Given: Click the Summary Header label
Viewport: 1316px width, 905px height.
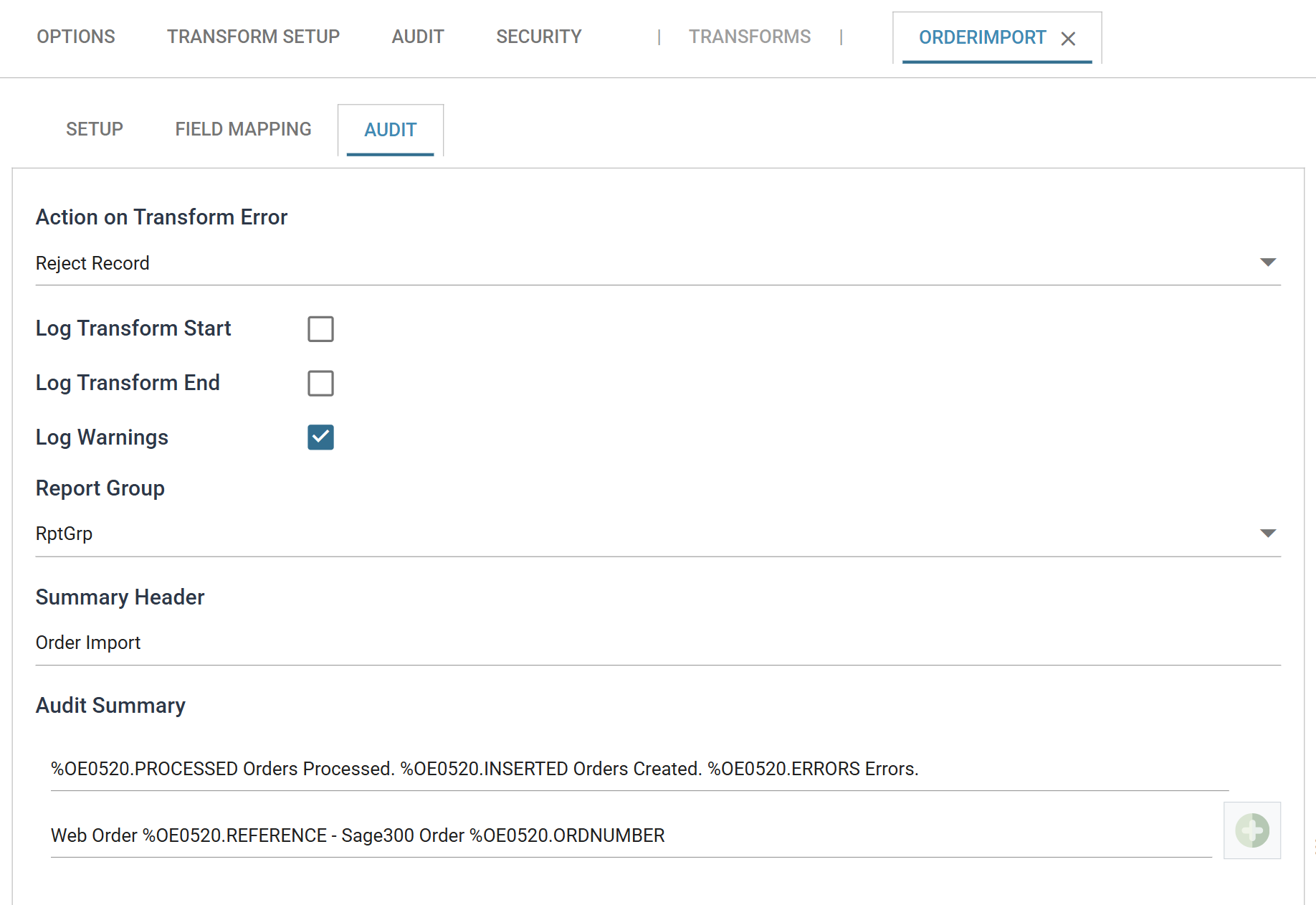Looking at the screenshot, I should pos(120,597).
